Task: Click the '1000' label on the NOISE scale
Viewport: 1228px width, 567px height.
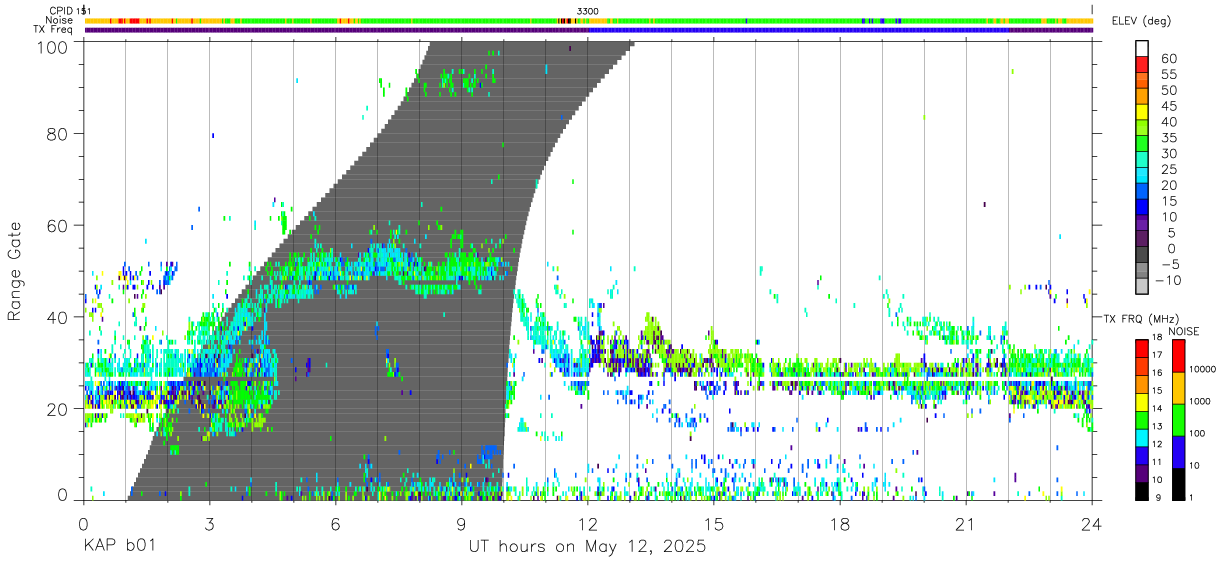Action: click(1202, 402)
